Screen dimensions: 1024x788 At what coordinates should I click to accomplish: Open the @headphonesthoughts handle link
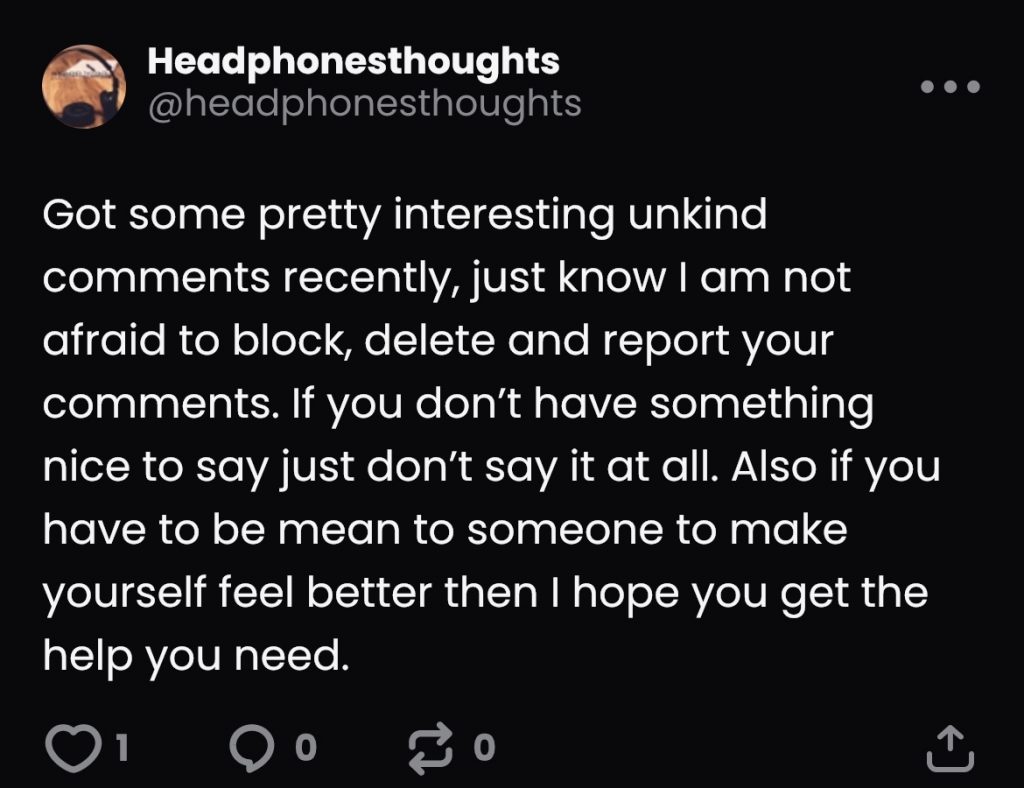pyautogui.click(x=364, y=103)
